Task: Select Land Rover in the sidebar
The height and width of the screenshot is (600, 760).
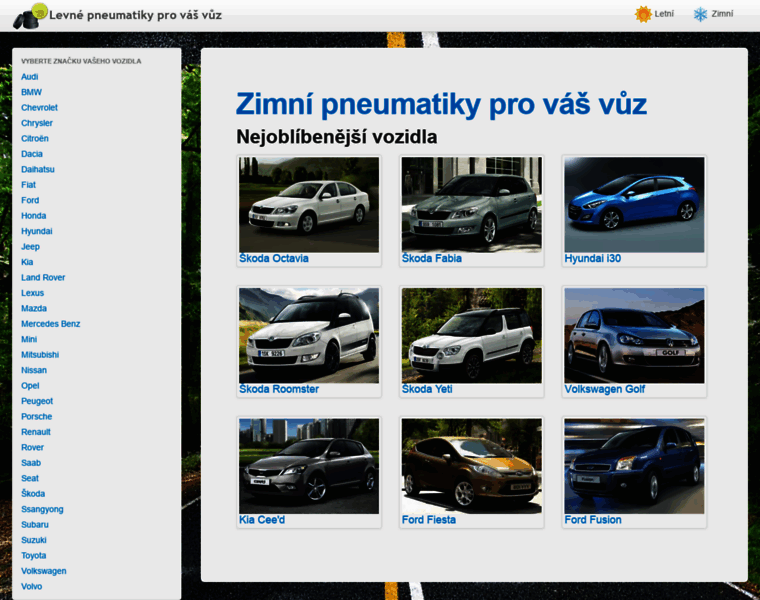Action: (43, 278)
